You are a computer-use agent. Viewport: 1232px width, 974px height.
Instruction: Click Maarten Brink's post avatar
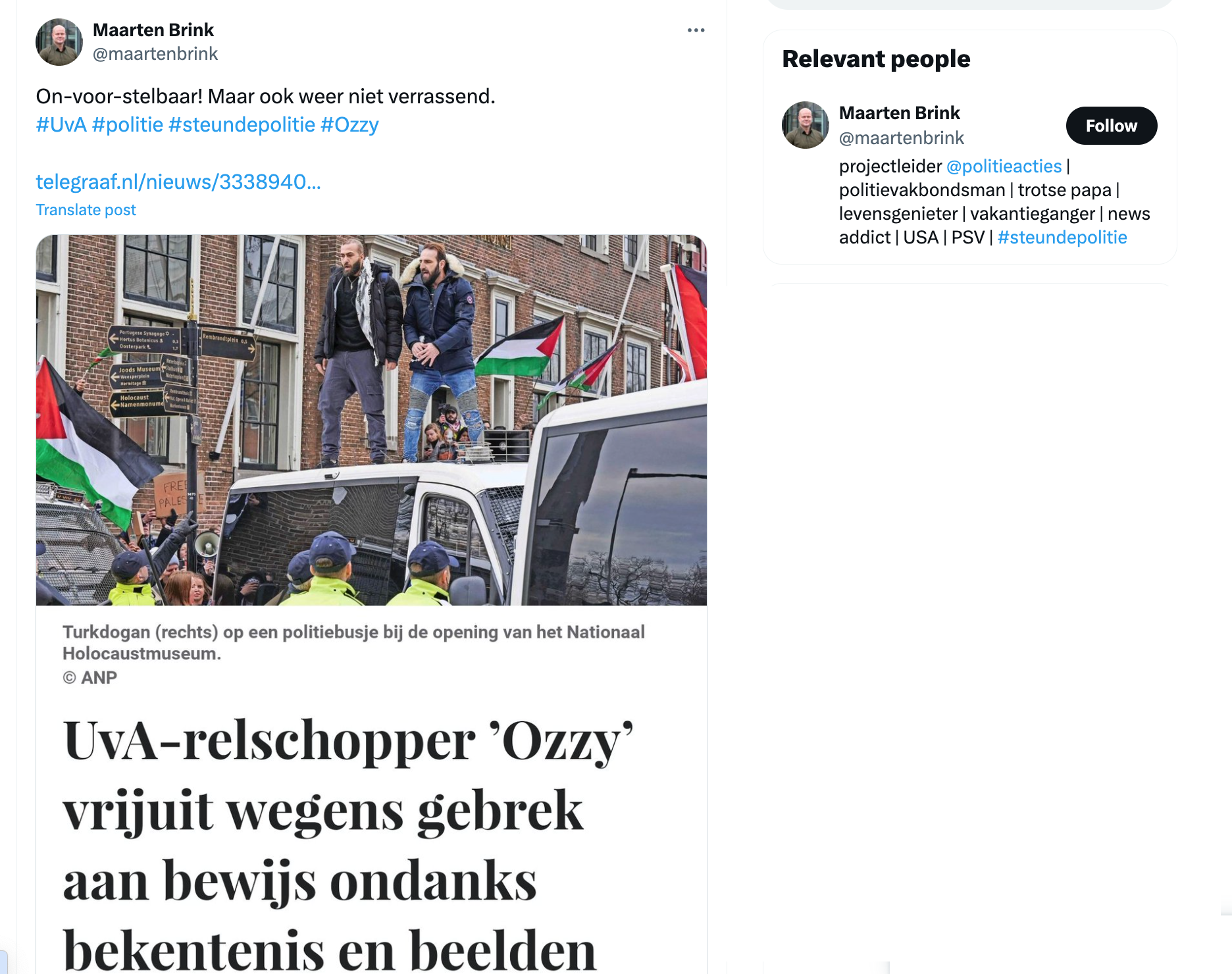pyautogui.click(x=59, y=42)
